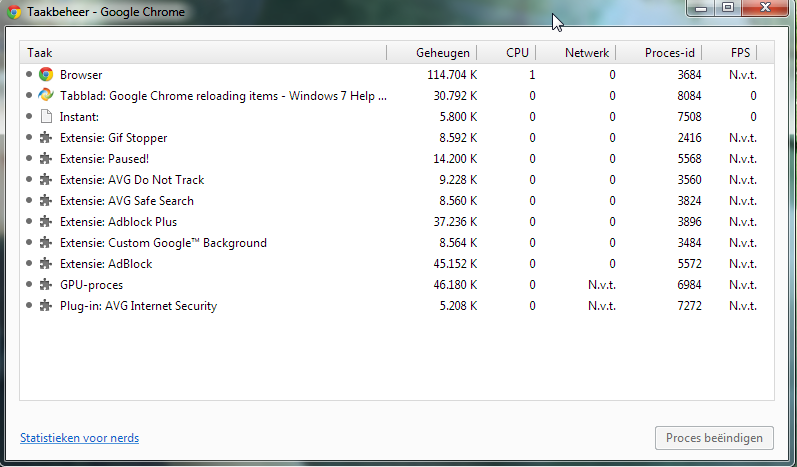Image resolution: width=797 pixels, height=467 pixels.
Task: Click the tab icon for Windows 7 Help
Action: [x=46, y=96]
